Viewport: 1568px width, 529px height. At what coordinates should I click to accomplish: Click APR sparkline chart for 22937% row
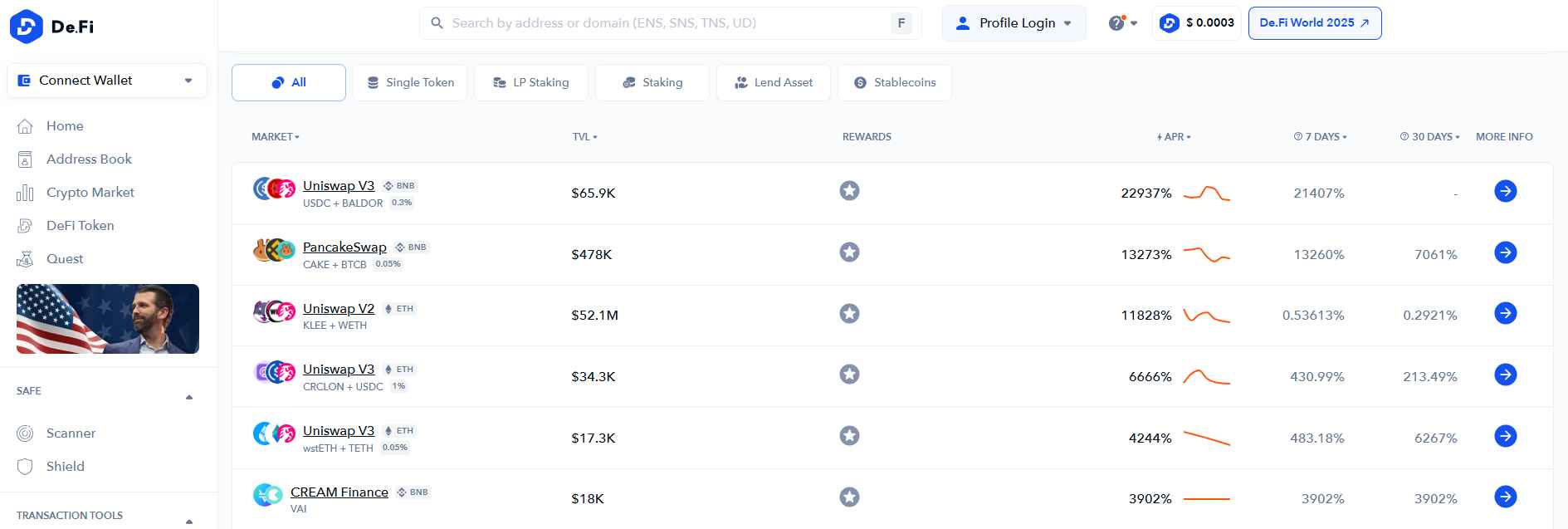(x=1207, y=193)
